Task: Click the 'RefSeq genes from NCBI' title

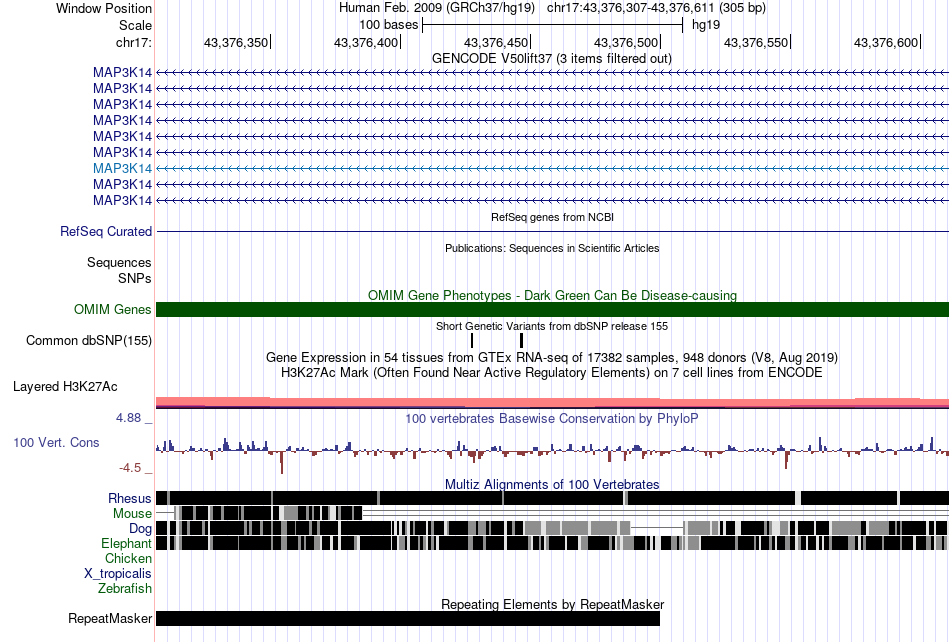Action: tap(553, 217)
